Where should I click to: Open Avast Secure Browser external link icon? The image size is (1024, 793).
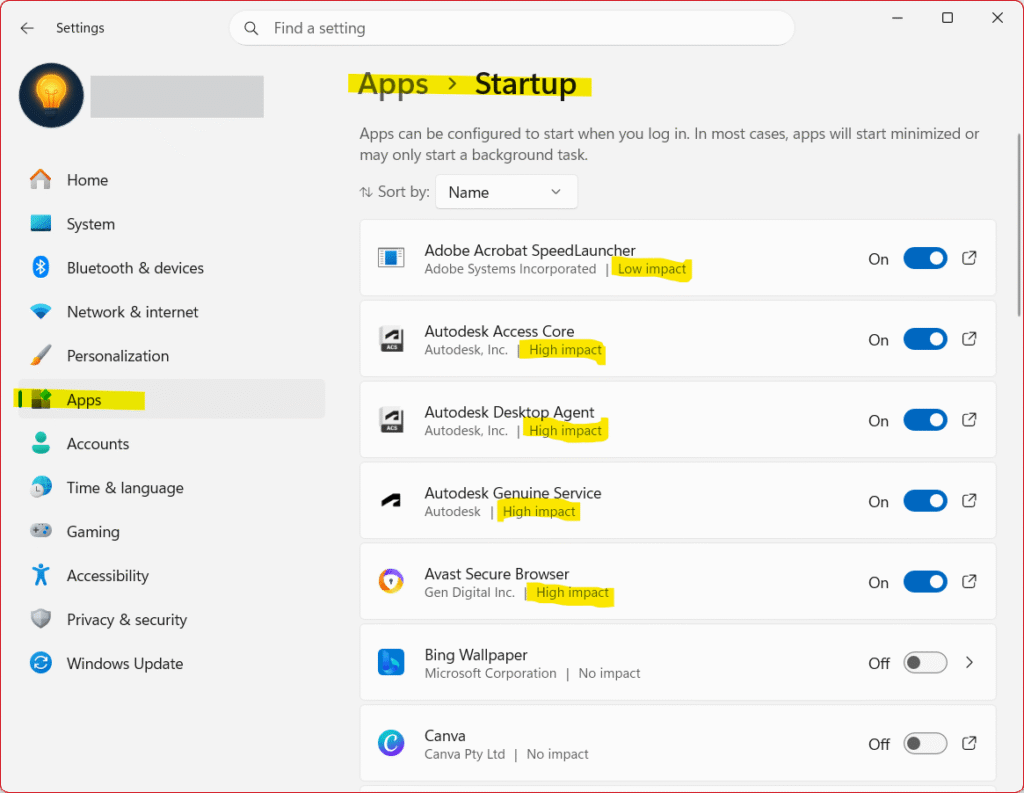tap(969, 581)
